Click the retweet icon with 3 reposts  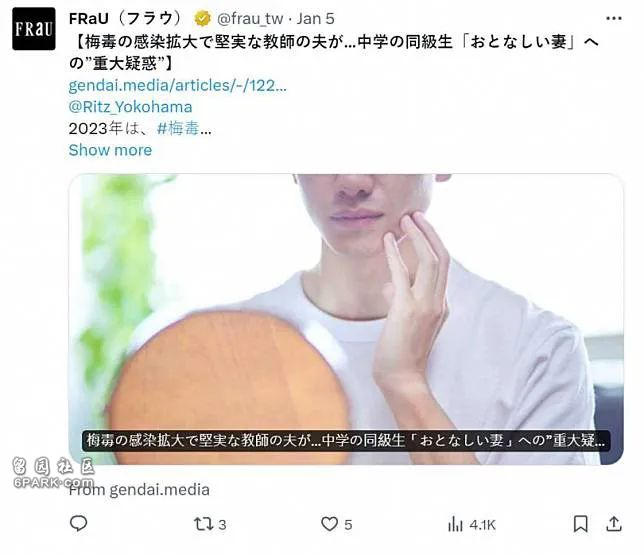[204, 524]
